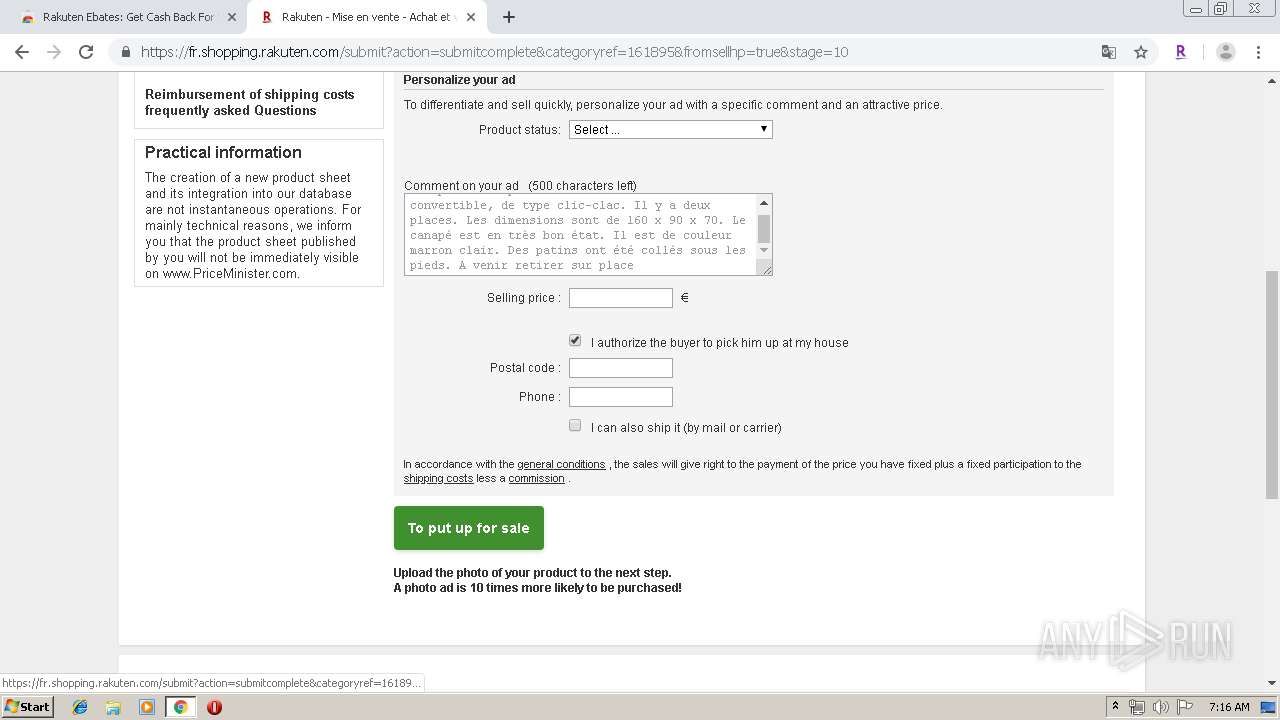The width and height of the screenshot is (1280, 720).
Task: Click the browser forward arrow
Action: coord(54,52)
